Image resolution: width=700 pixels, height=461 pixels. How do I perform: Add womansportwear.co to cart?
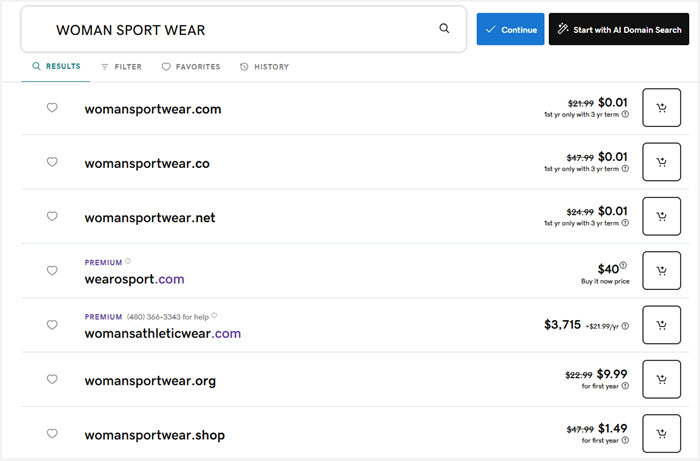coord(661,162)
